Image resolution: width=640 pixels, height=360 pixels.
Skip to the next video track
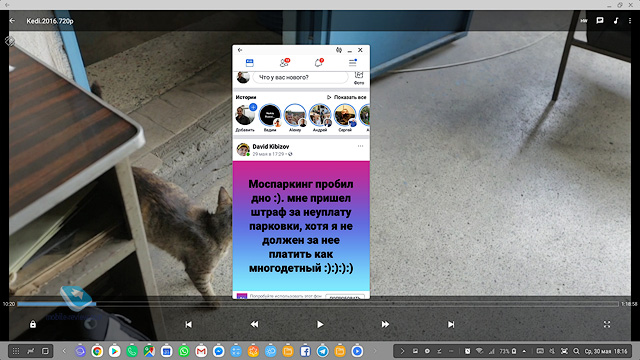(x=451, y=324)
